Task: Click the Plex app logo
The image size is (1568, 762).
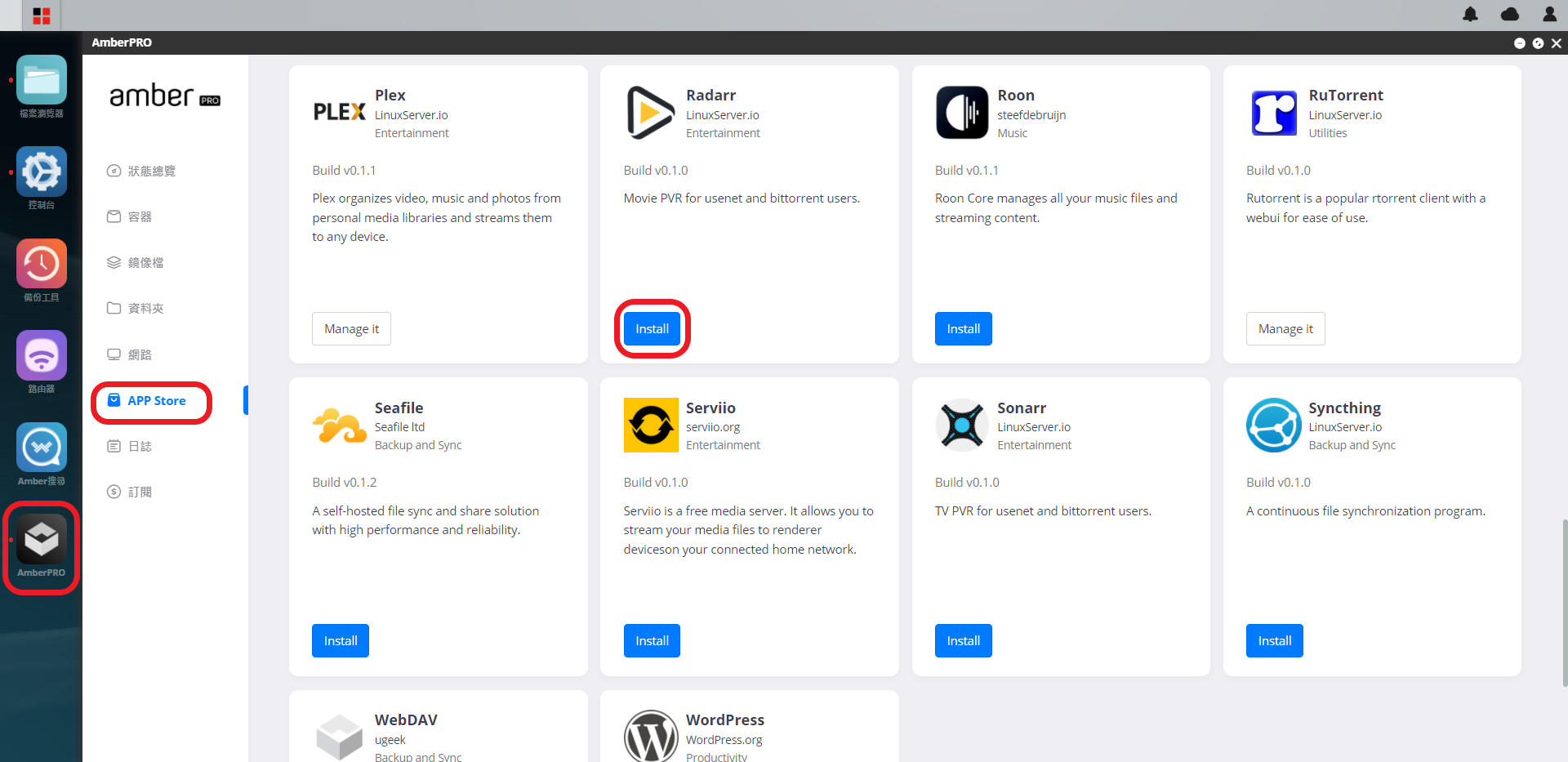Action: [x=339, y=112]
